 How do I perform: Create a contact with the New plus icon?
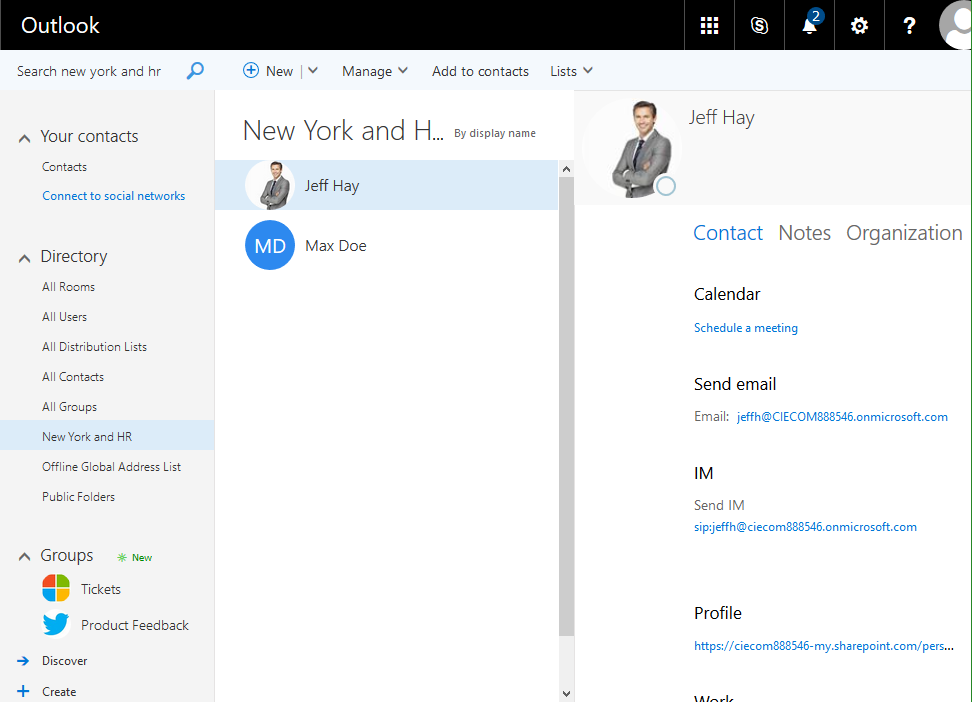tap(251, 70)
